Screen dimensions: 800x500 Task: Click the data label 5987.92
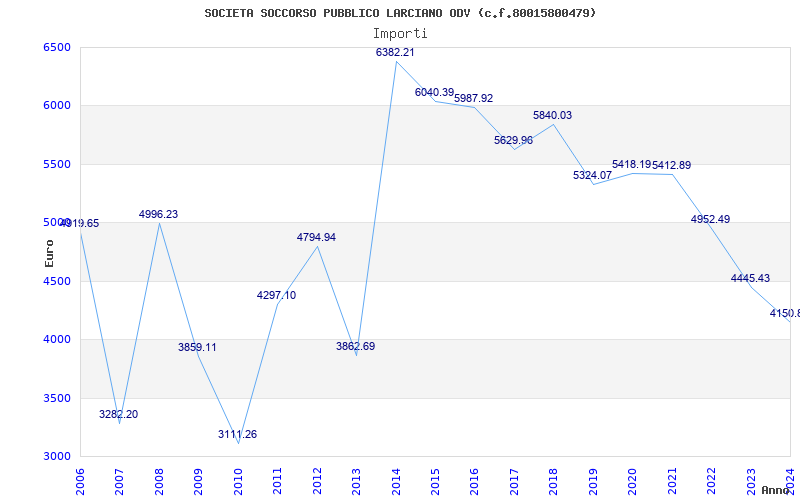473,98
